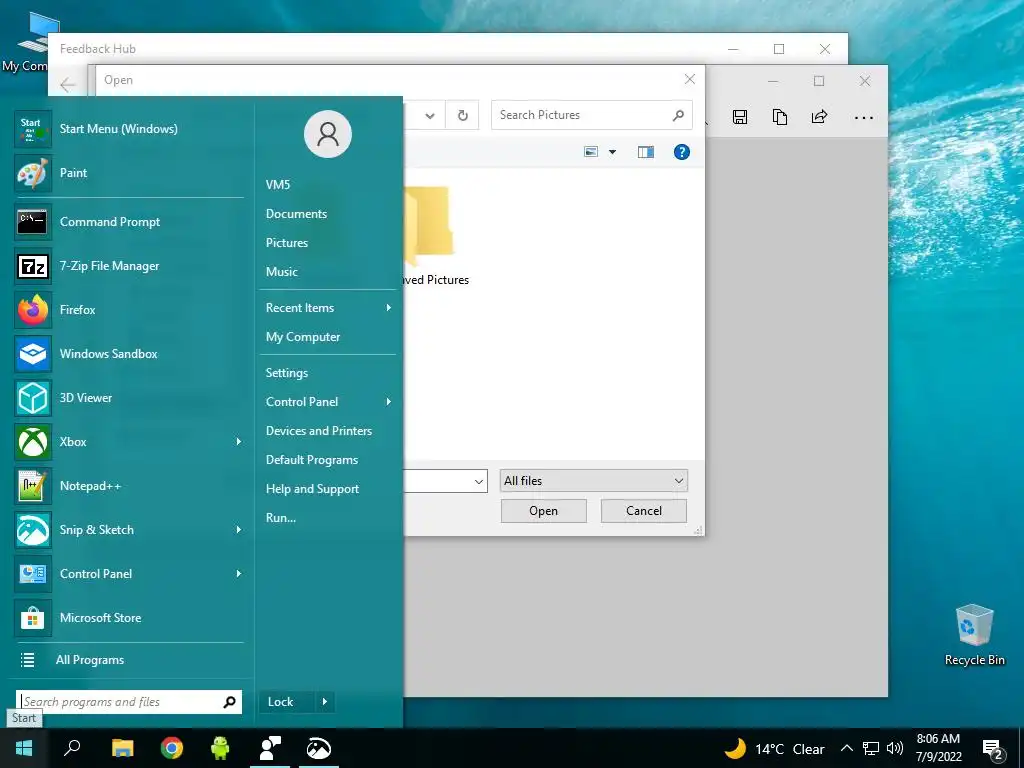1024x768 pixels.
Task: Expand the Xbox submenu arrow
Action: [238, 442]
